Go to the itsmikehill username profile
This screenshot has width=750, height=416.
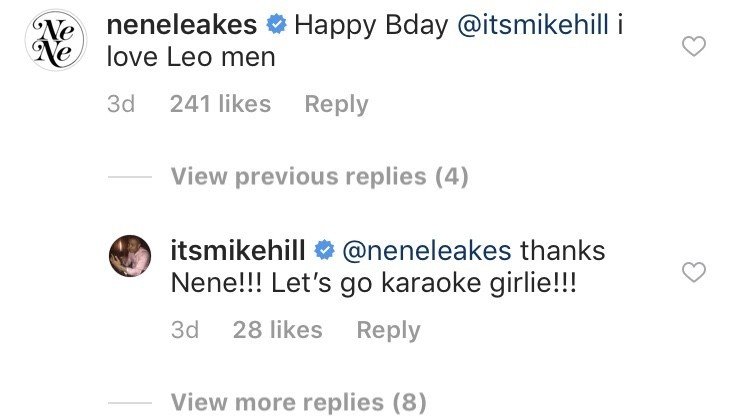pos(238,249)
